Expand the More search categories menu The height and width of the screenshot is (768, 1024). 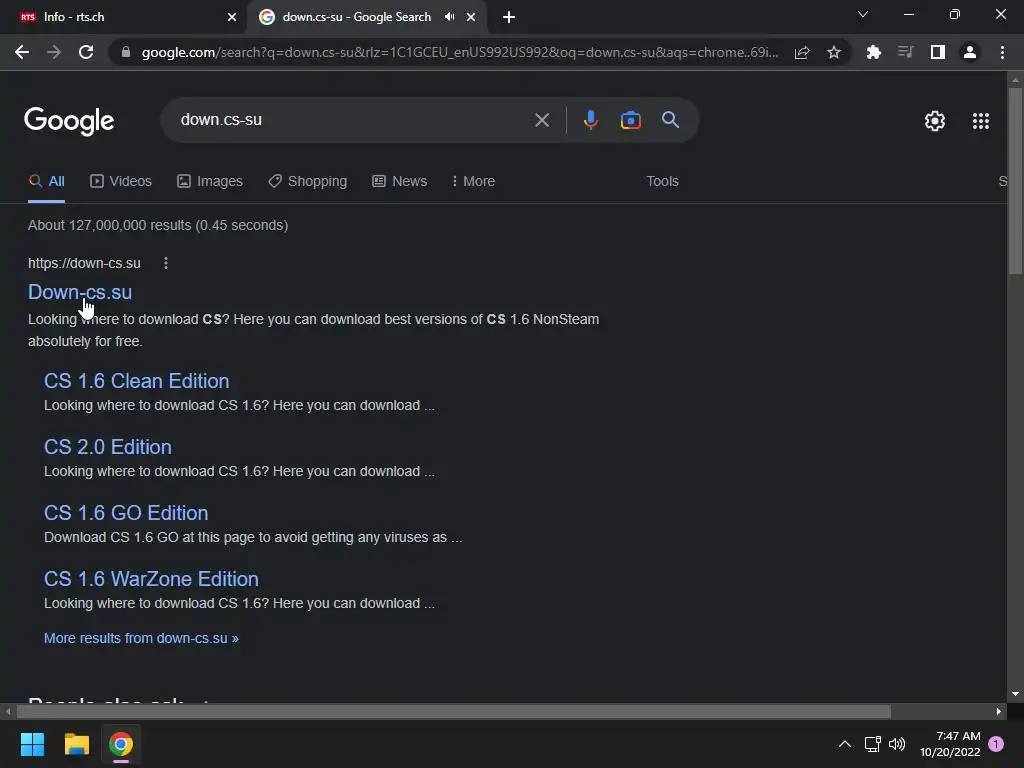click(x=473, y=182)
